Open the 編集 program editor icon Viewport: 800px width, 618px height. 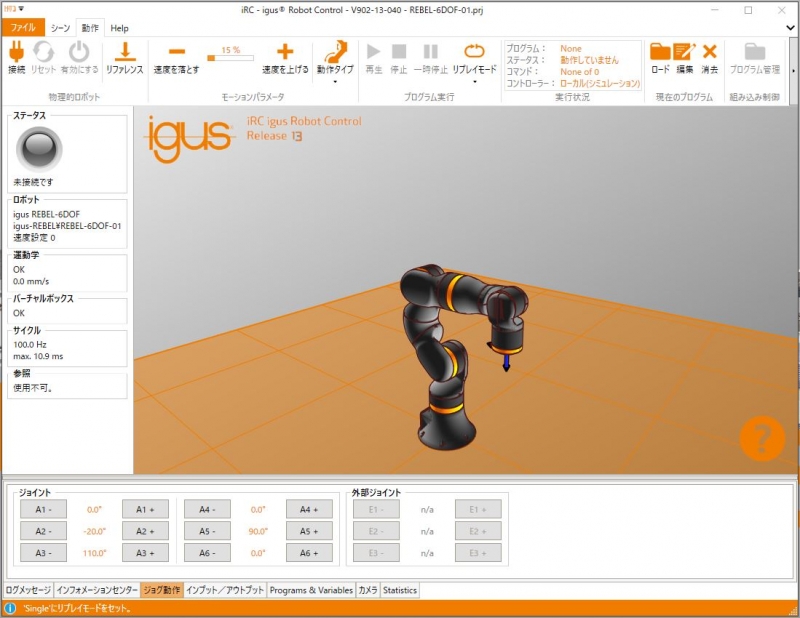[684, 52]
